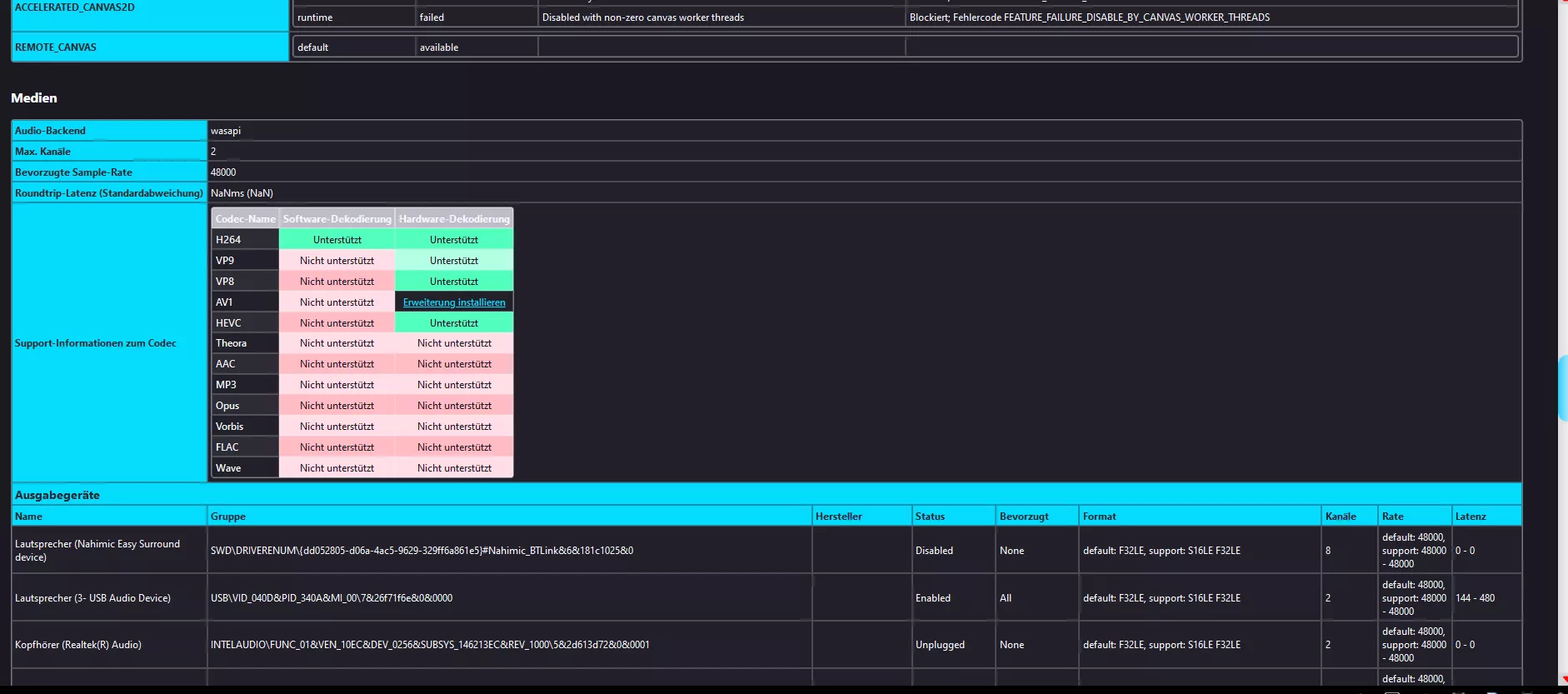Click the 'Ausgabegeräte' section header
Image resolution: width=1568 pixels, height=694 pixels.
coord(57,495)
